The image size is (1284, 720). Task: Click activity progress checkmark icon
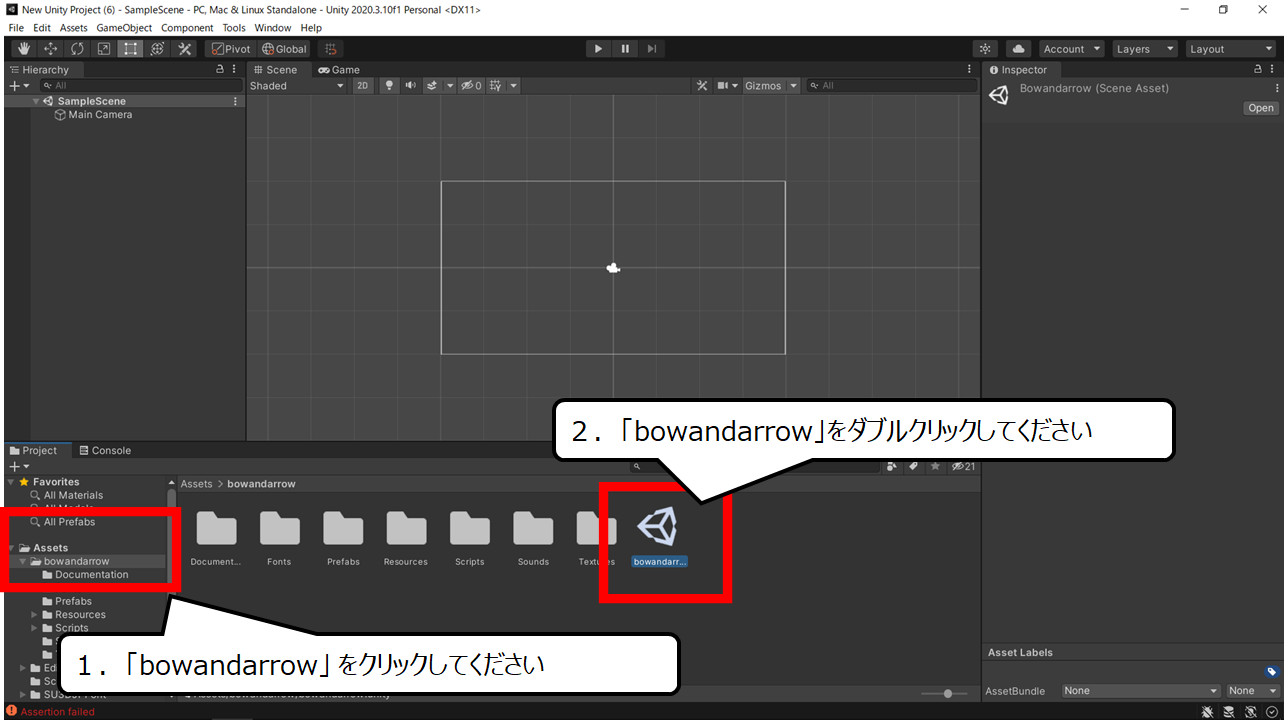(x=1270, y=712)
